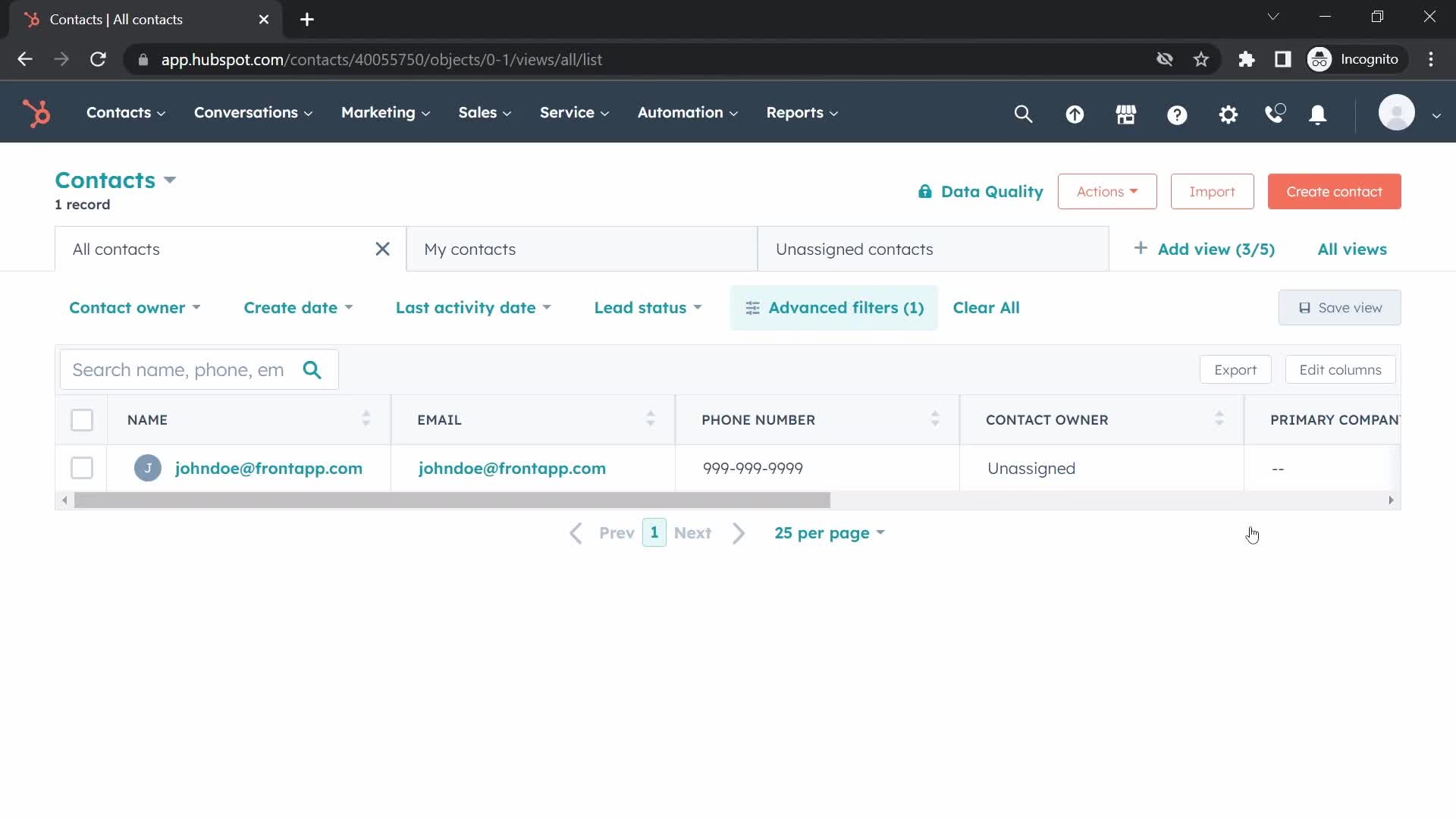Viewport: 1456px width, 819px height.
Task: Open a new browser tab
Action: [307, 20]
